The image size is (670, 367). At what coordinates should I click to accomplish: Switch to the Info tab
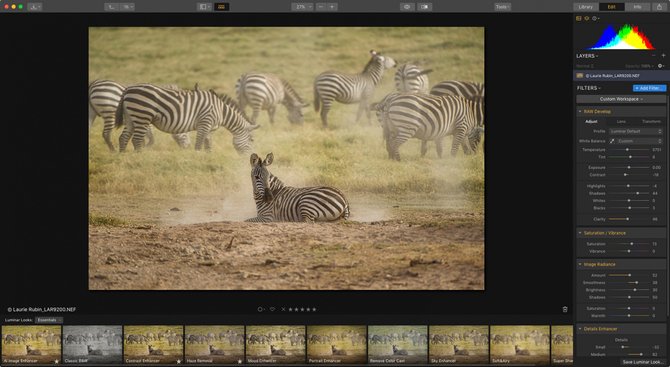[x=637, y=7]
